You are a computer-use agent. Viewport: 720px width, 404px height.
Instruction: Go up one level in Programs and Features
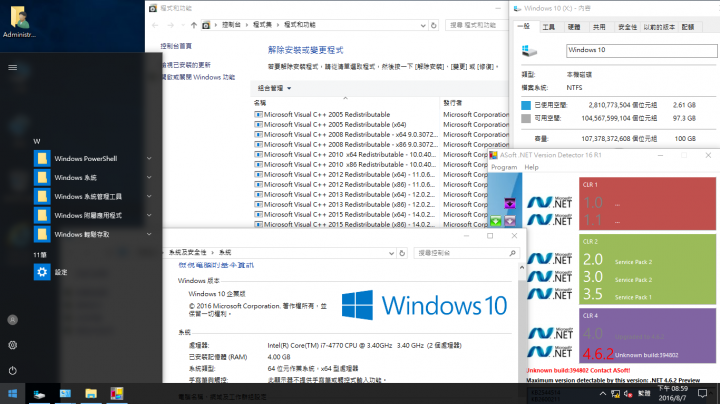[x=194, y=25]
